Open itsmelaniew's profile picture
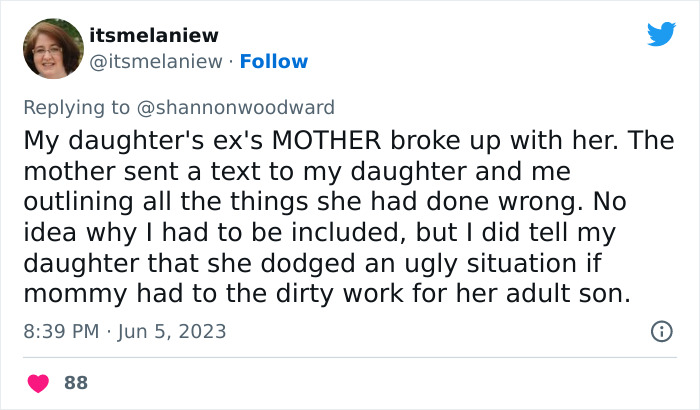 click(x=51, y=49)
